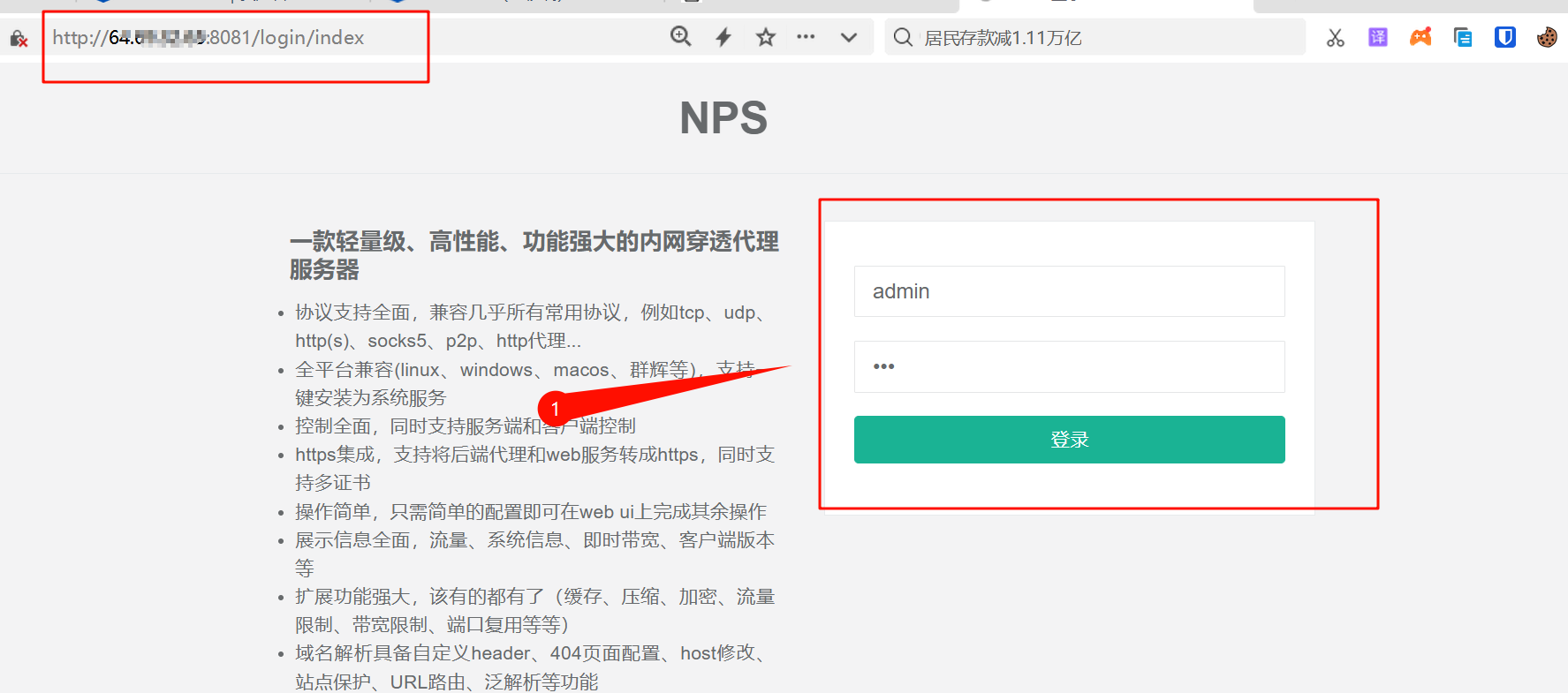This screenshot has height=693, width=1568.
Task: Open the scissors screenshot tool
Action: 1335,37
